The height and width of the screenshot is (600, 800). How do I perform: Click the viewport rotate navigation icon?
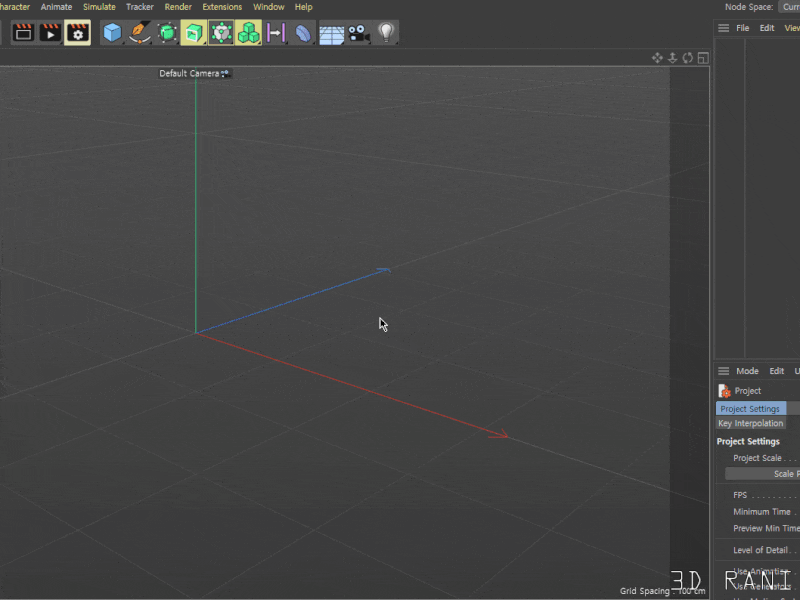(687, 57)
